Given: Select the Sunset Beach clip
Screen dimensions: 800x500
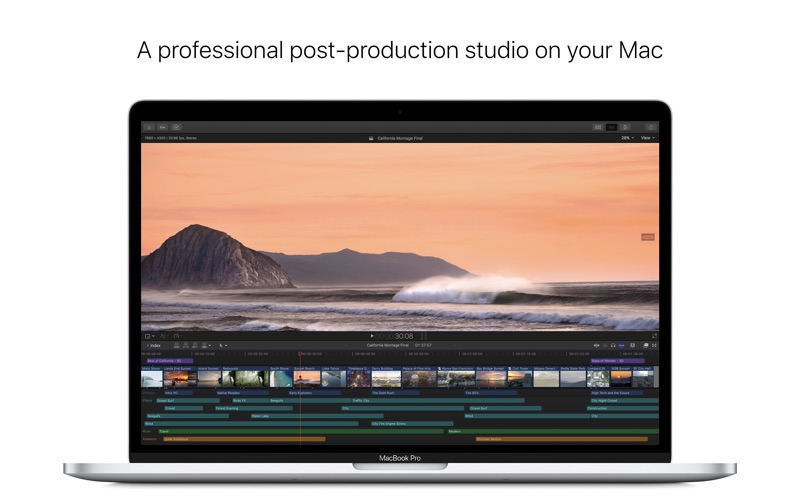Looking at the screenshot, I should tap(307, 377).
